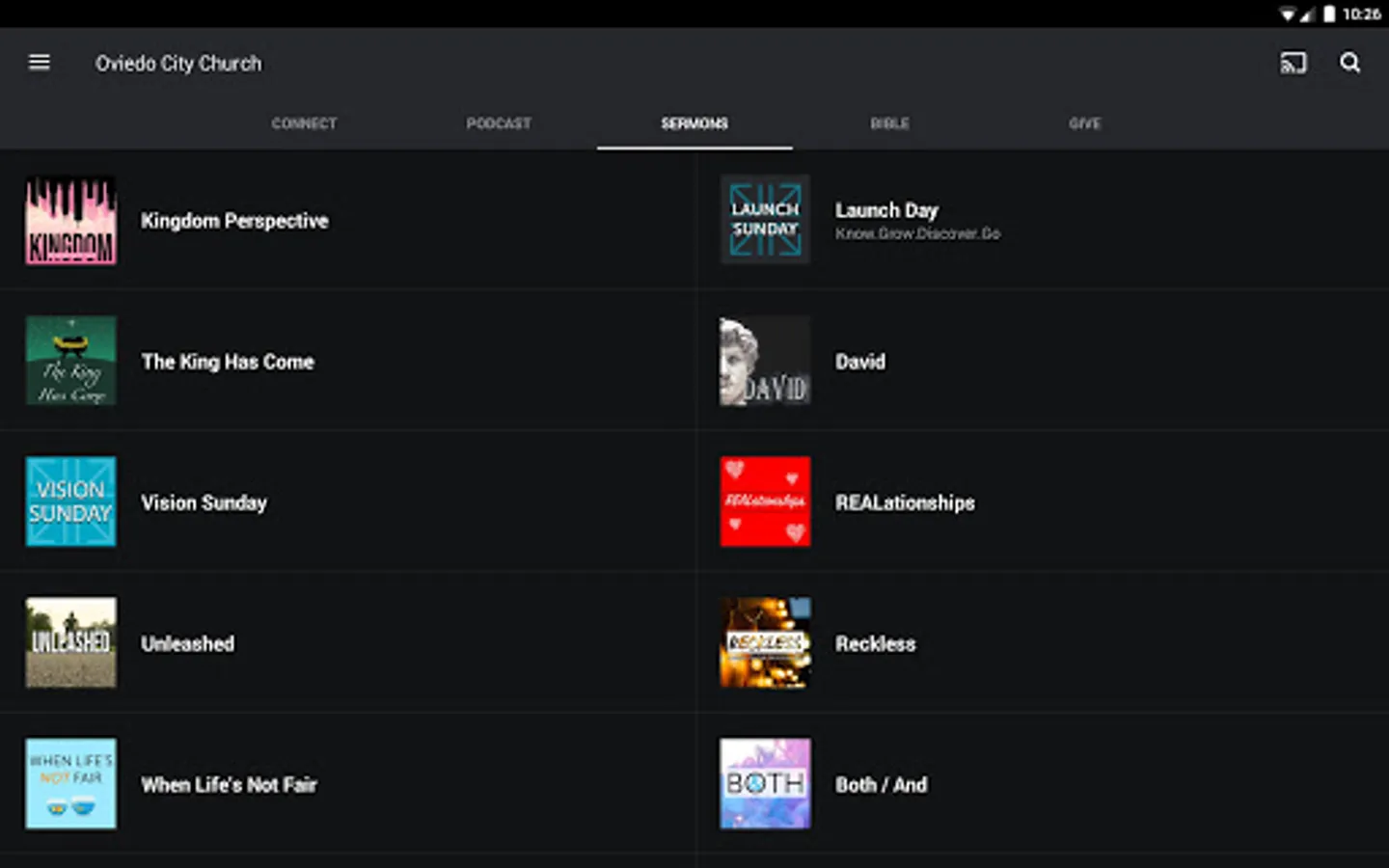Tap the Both / And artwork
The height and width of the screenshot is (868, 1389).
tap(765, 783)
